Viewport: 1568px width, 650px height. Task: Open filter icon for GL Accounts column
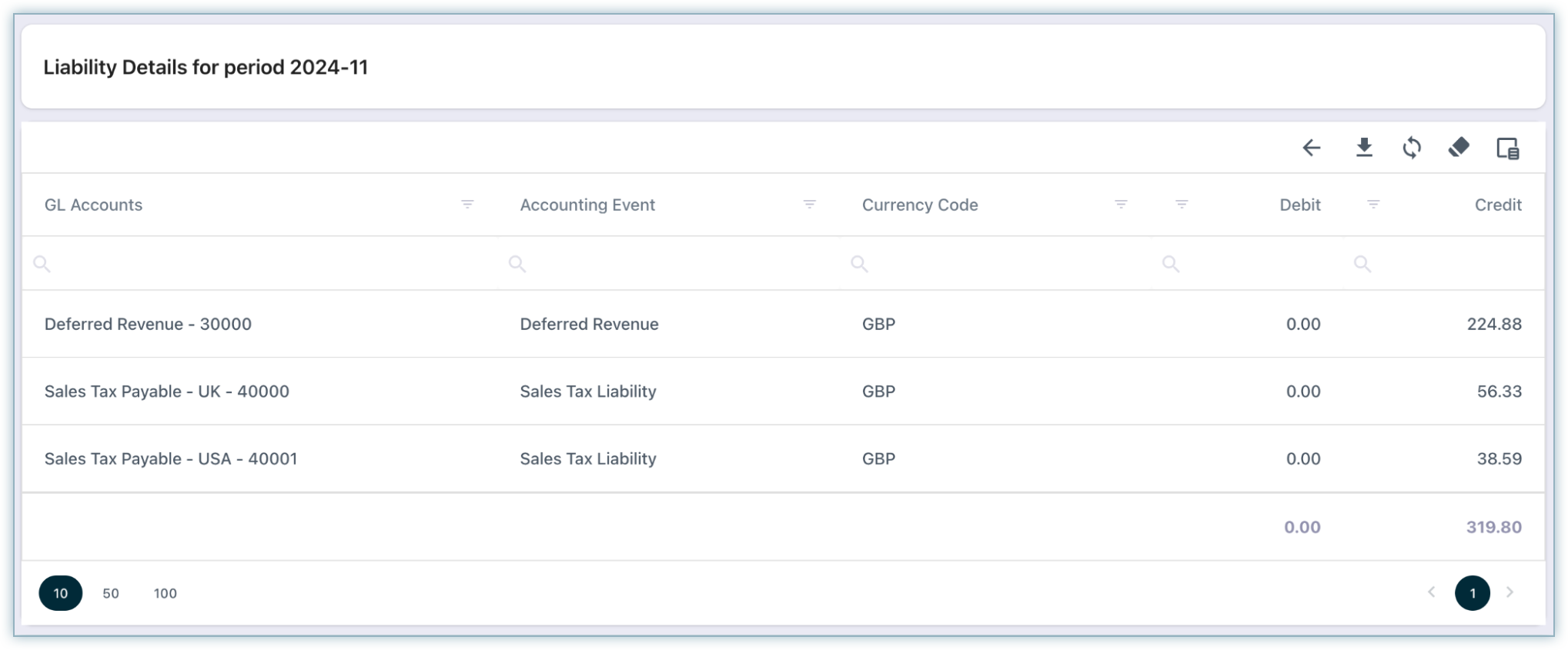[x=467, y=205]
